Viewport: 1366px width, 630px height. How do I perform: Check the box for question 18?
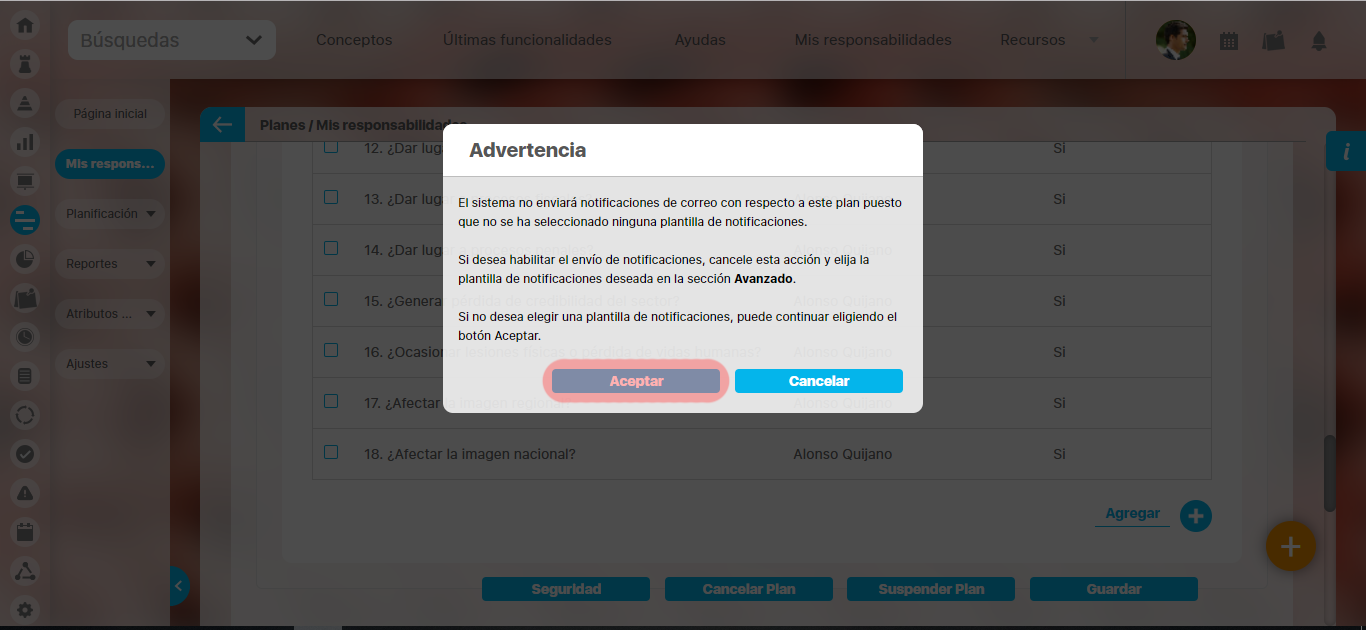pyautogui.click(x=331, y=452)
